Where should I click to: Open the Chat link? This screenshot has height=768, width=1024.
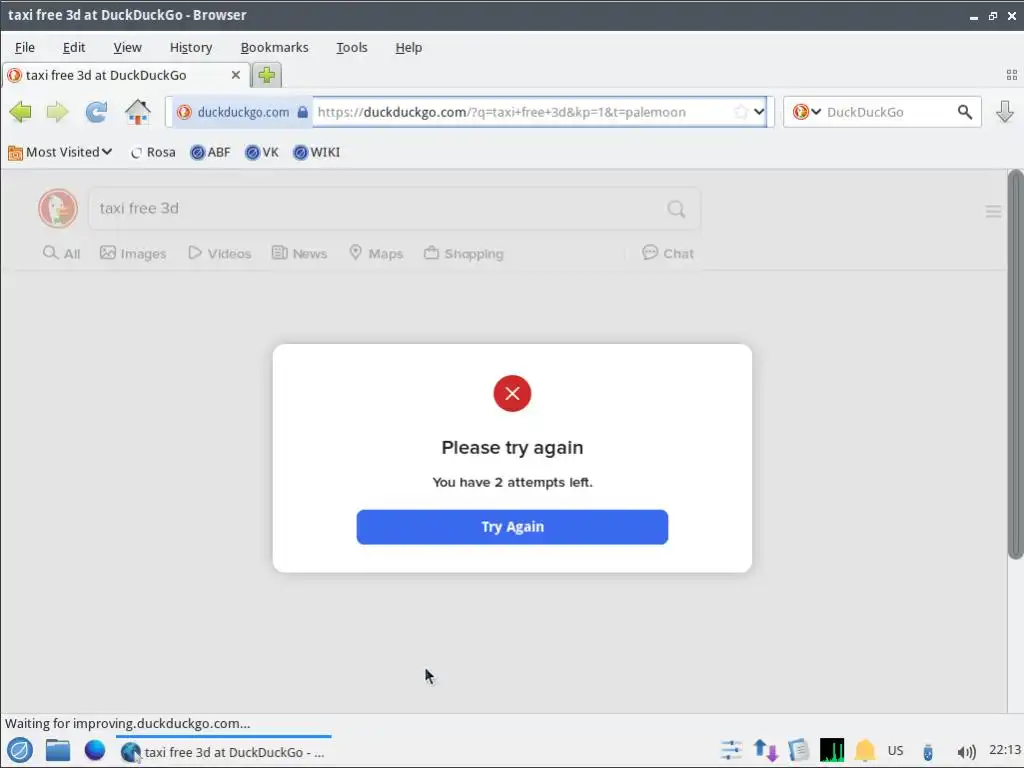[x=667, y=253]
